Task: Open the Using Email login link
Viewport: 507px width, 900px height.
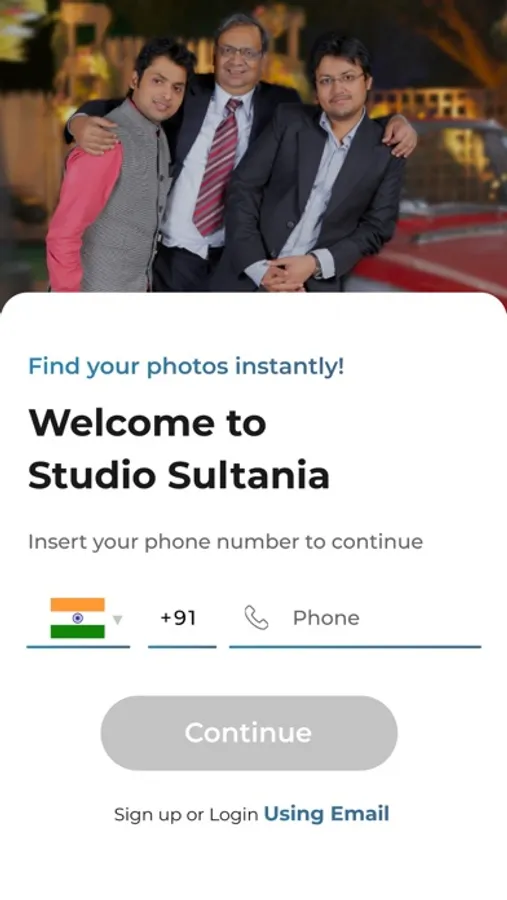Action: tap(326, 814)
